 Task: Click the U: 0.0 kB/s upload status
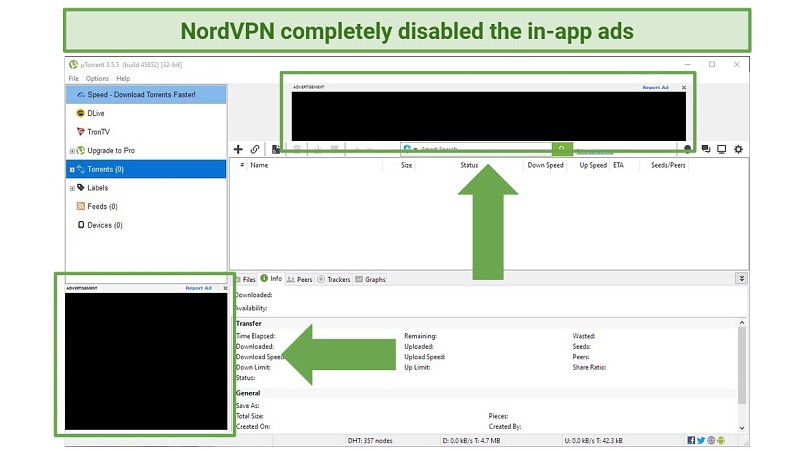[x=593, y=441]
